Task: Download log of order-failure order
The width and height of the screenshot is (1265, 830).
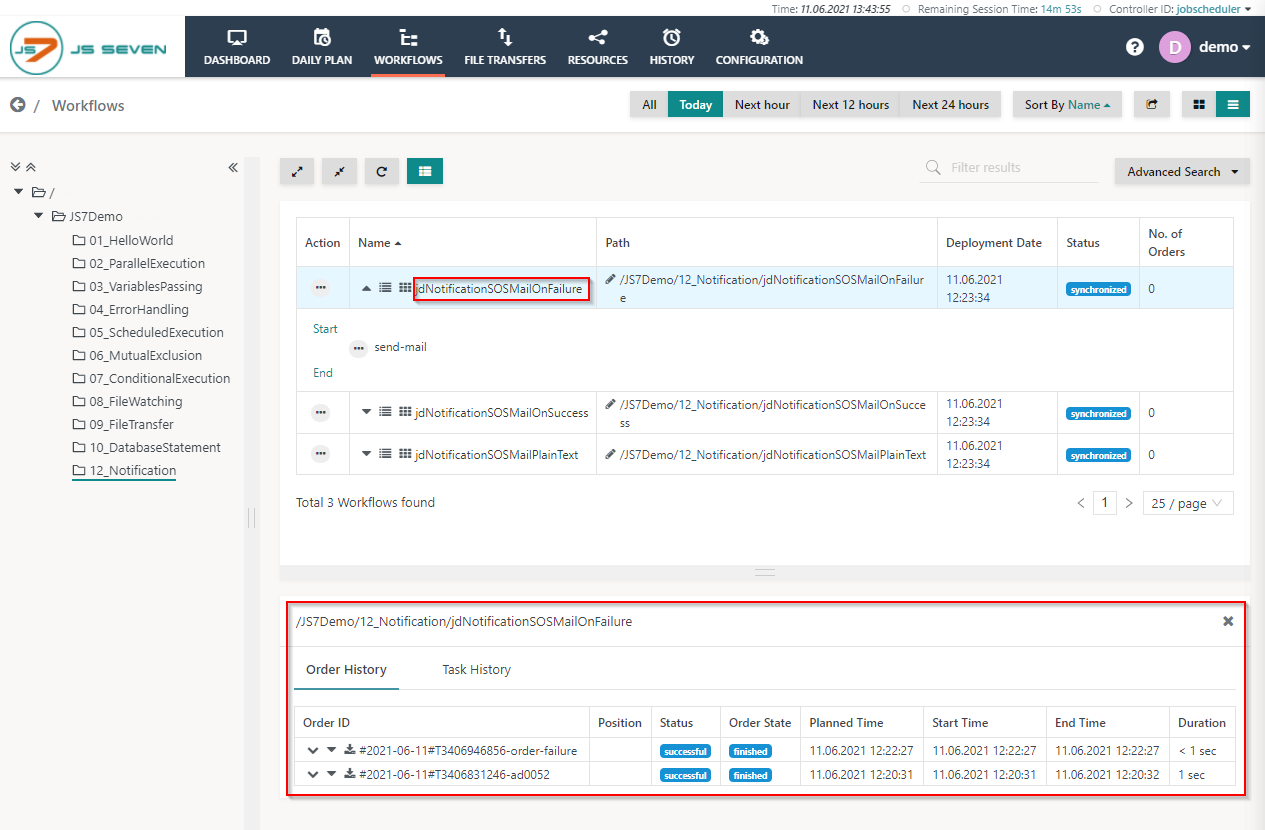Action: 349,749
